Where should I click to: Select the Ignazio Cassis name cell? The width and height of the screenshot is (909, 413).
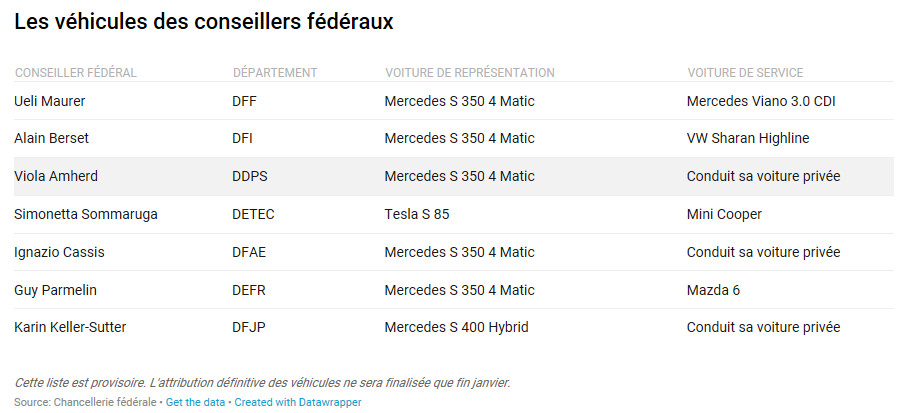(58, 252)
